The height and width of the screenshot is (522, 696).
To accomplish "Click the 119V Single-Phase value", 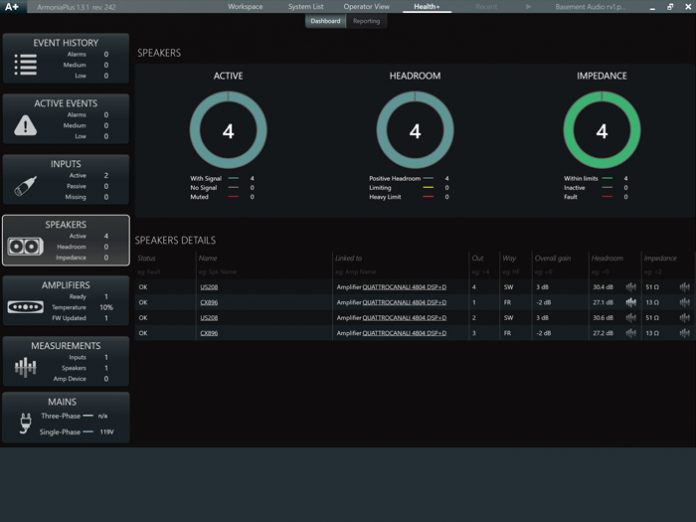I will click(107, 432).
